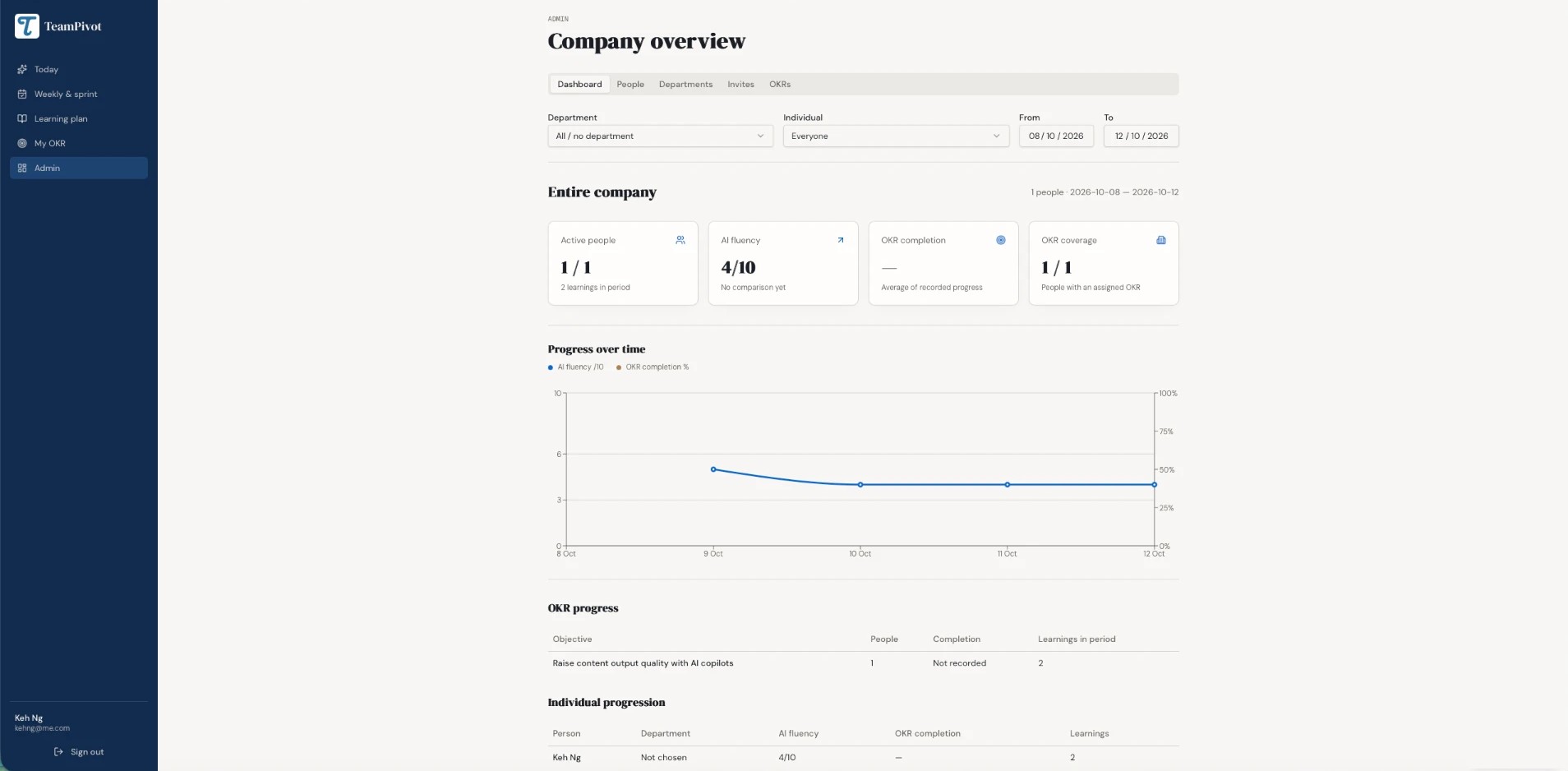Click the "4/10" AI fluency table cell
The image size is (1568, 771).
pyautogui.click(x=787, y=757)
